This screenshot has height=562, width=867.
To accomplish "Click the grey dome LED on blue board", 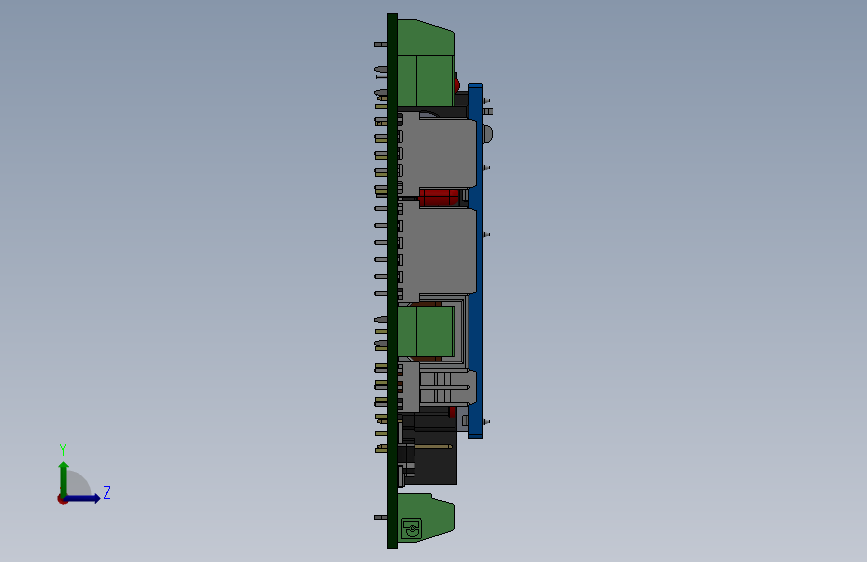I will click(488, 134).
